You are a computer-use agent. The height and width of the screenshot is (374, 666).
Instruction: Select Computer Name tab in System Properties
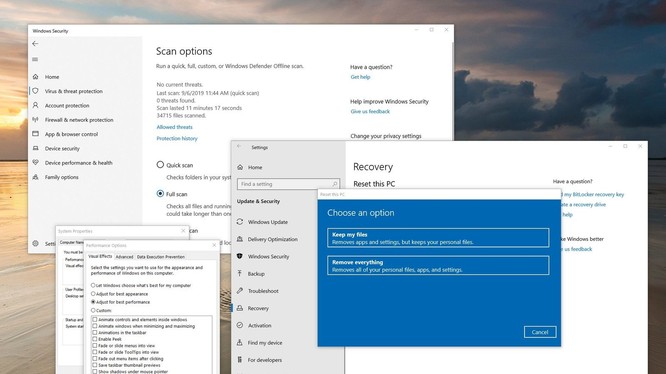coord(71,242)
